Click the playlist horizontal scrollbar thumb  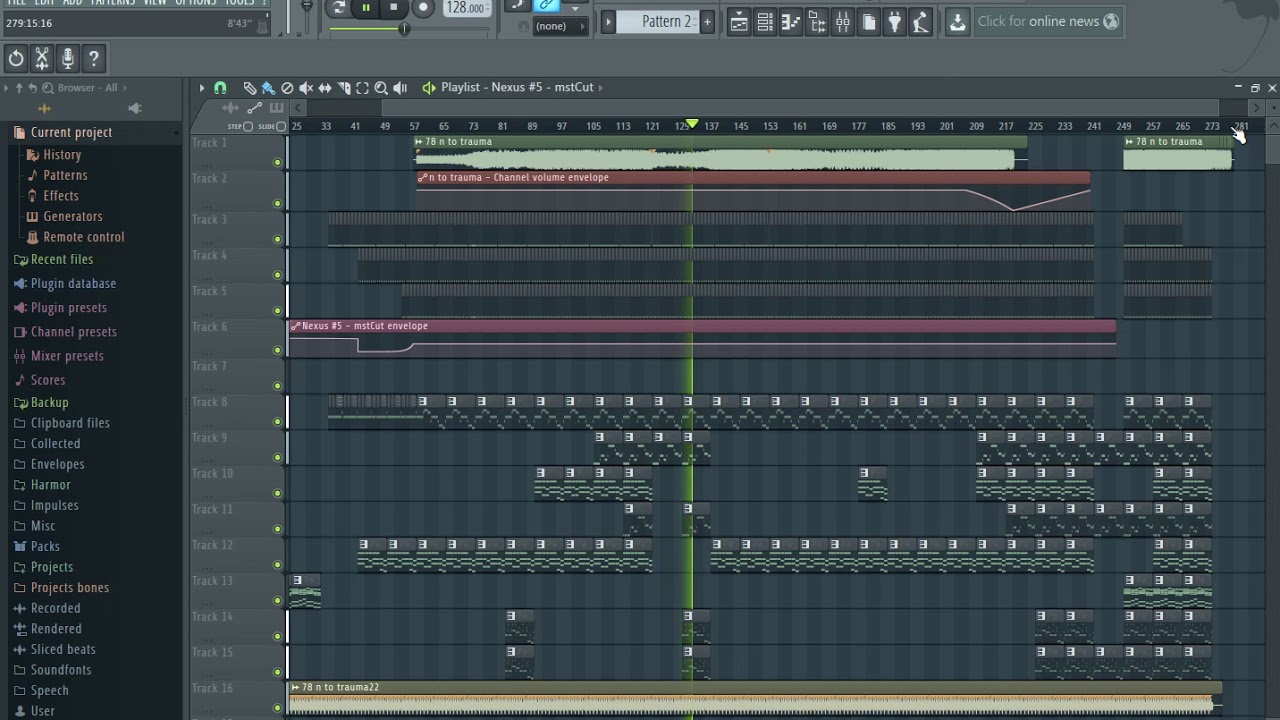799,108
